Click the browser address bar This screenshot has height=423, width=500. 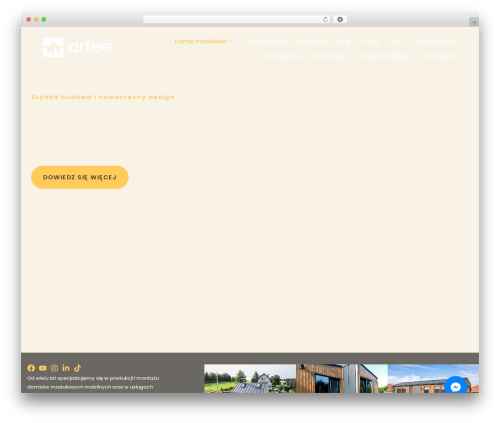[236, 19]
